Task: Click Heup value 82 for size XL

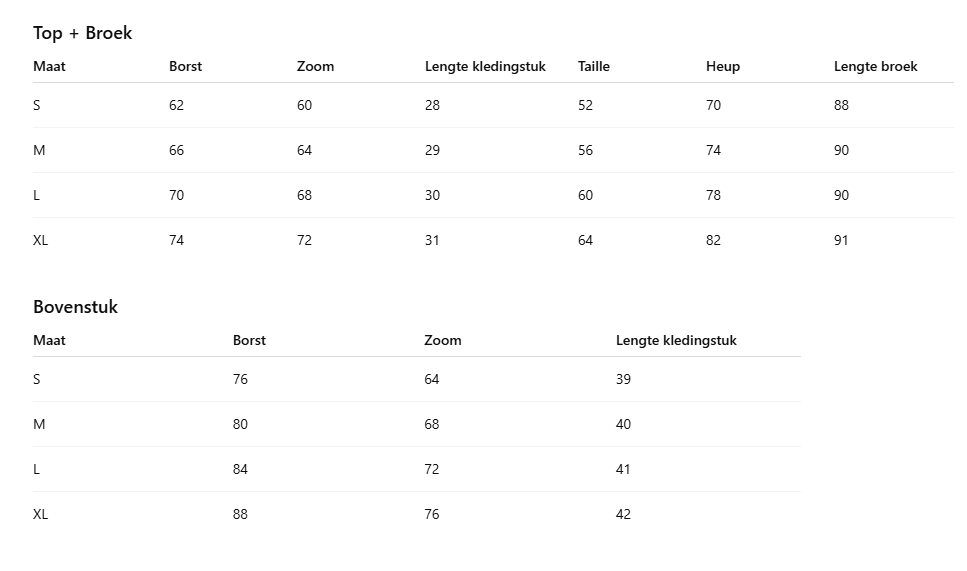Action: click(x=713, y=240)
